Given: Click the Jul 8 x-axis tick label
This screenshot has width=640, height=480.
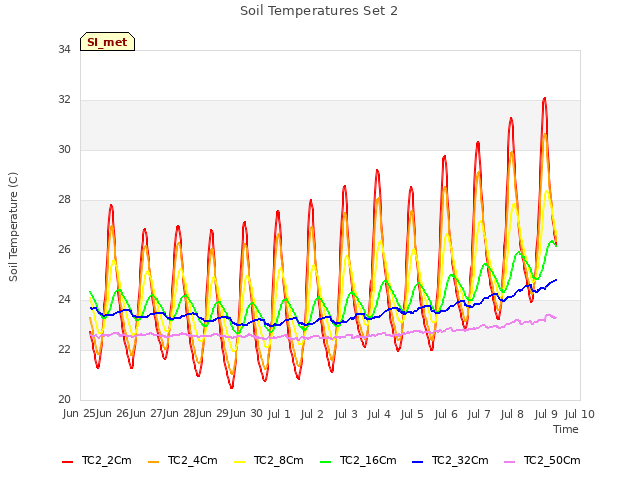Looking at the screenshot, I should point(512,414).
